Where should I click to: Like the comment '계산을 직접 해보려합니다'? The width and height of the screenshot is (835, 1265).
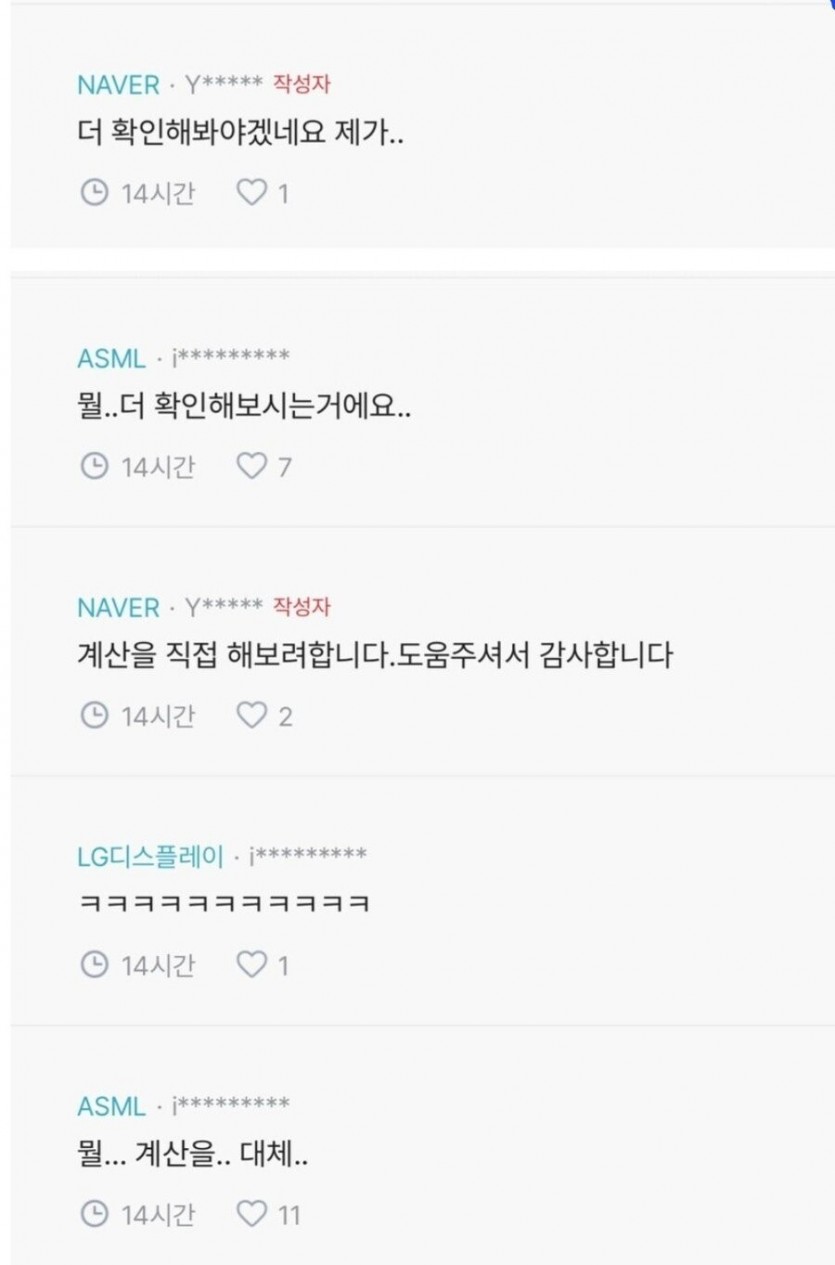click(x=251, y=716)
